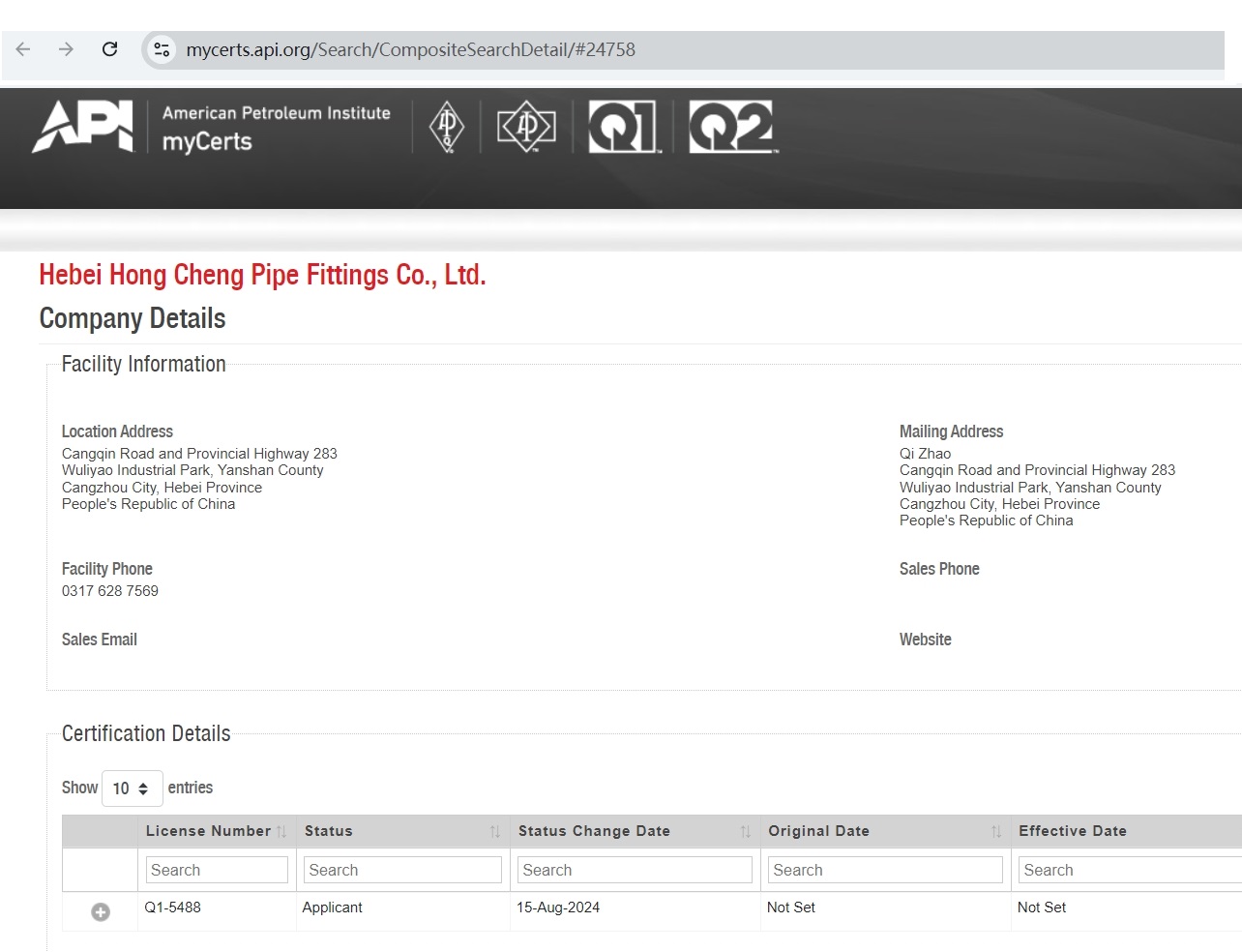Click the Mailing Address label
The image size is (1242, 952).
click(952, 431)
